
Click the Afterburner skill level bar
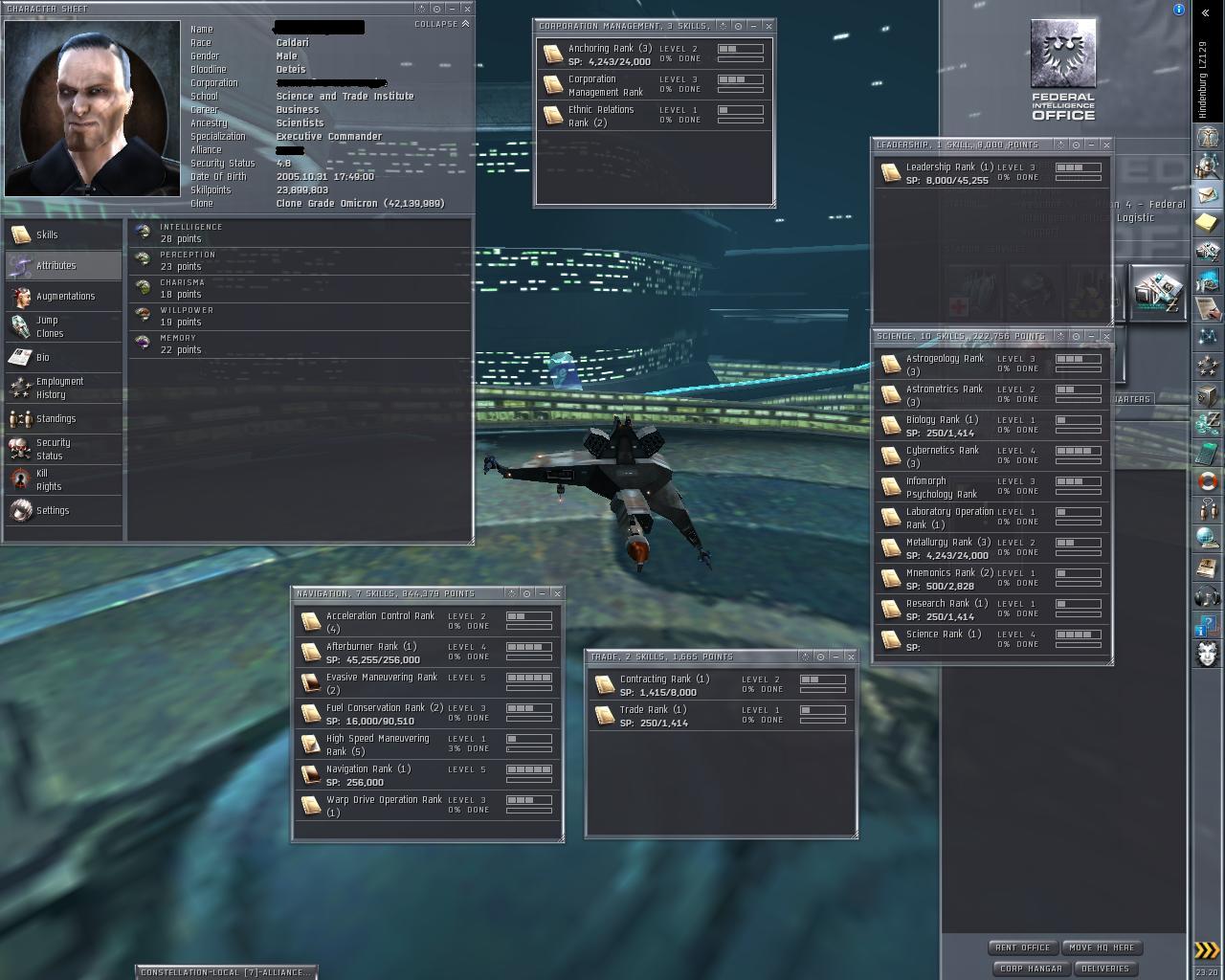tap(528, 647)
